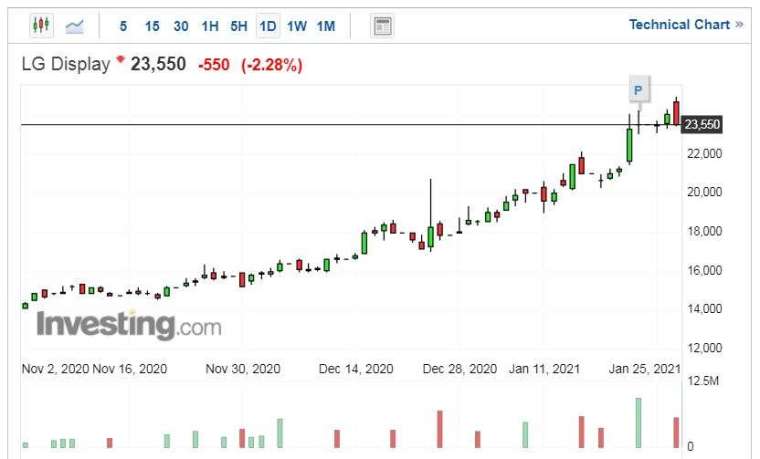
Task: Click the 20,000 price axis label
Action: pos(704,192)
